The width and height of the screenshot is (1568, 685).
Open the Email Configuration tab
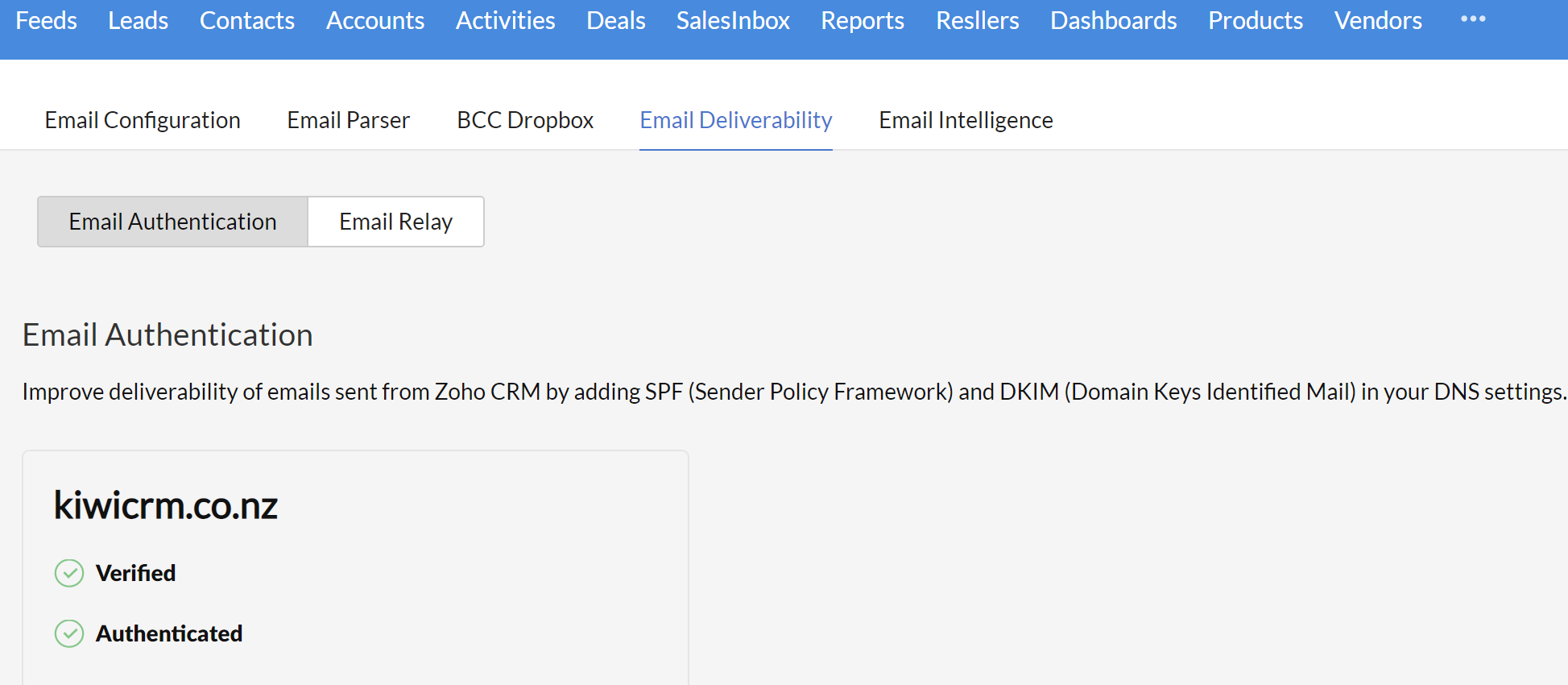[x=143, y=120]
